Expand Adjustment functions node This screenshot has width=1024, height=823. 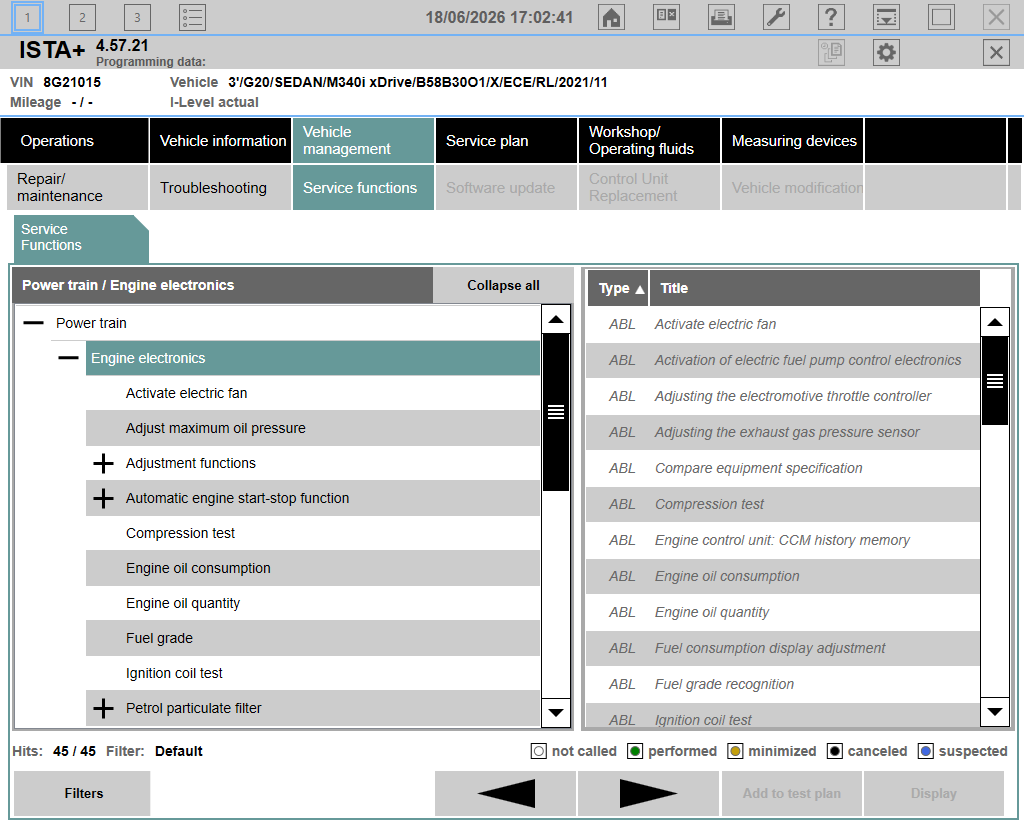point(103,463)
